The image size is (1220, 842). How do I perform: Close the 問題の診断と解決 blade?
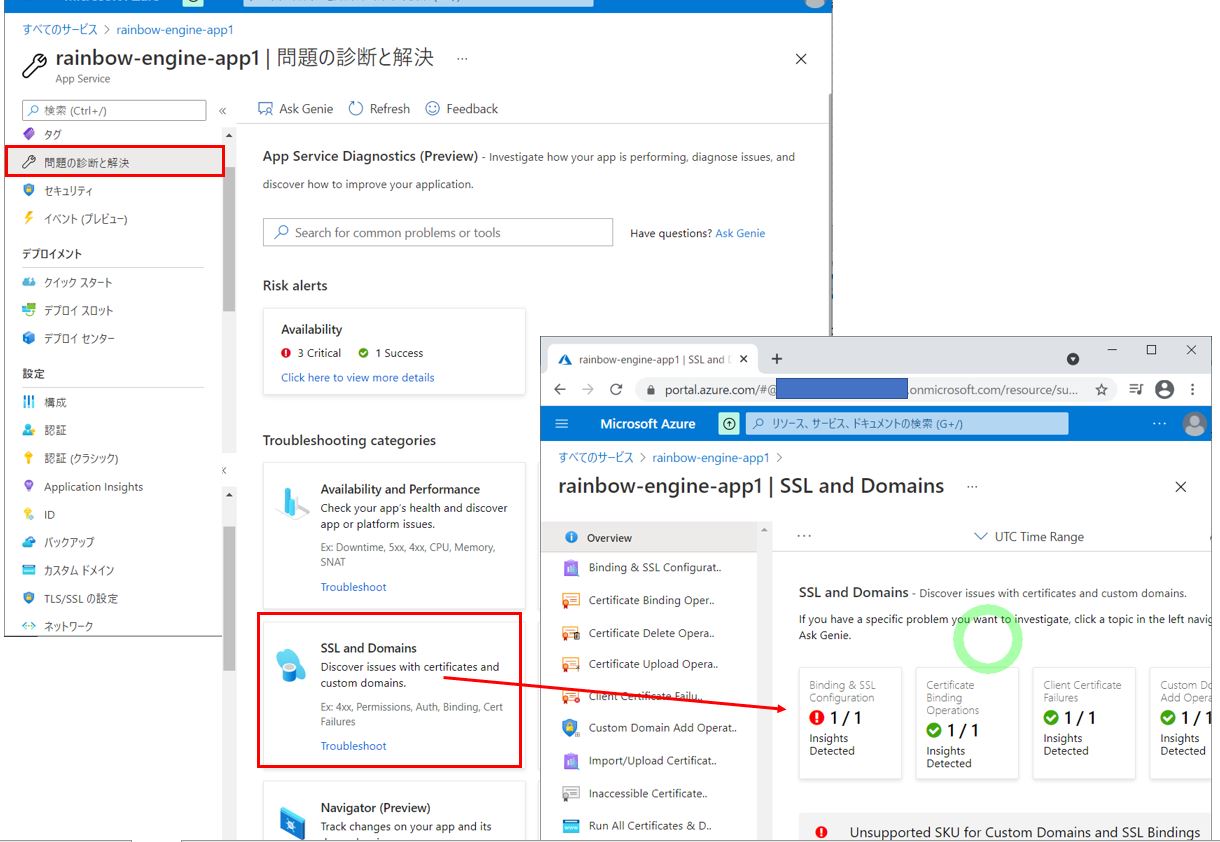coord(801,59)
